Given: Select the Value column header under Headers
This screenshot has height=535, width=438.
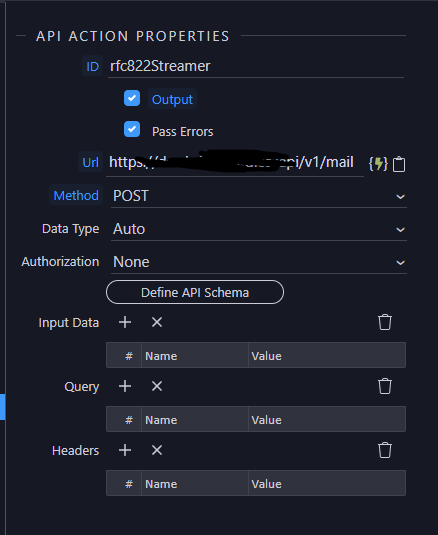Looking at the screenshot, I should point(327,484).
